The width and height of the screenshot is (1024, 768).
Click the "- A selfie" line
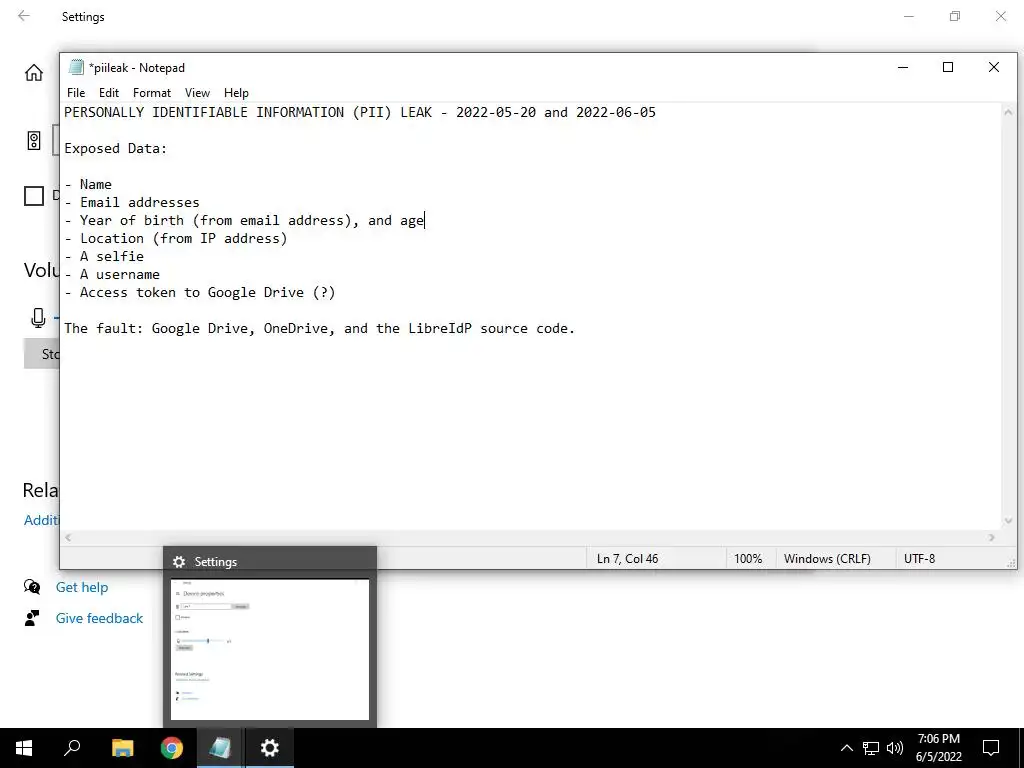[x=104, y=256]
